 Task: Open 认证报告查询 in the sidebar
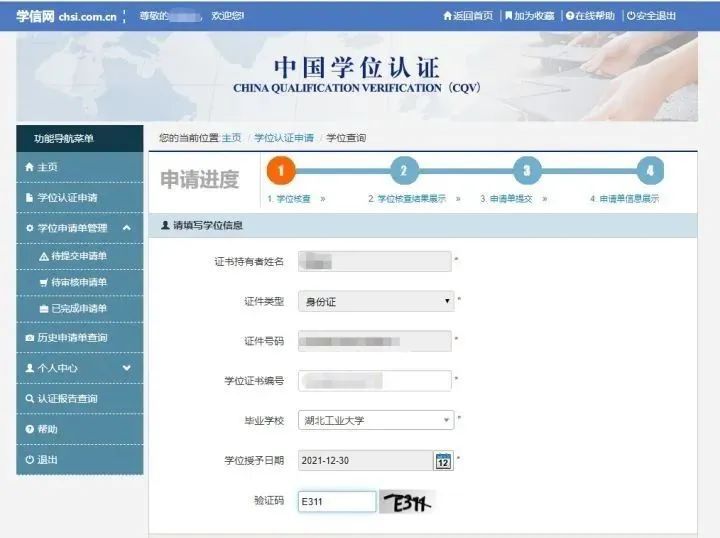click(x=80, y=398)
